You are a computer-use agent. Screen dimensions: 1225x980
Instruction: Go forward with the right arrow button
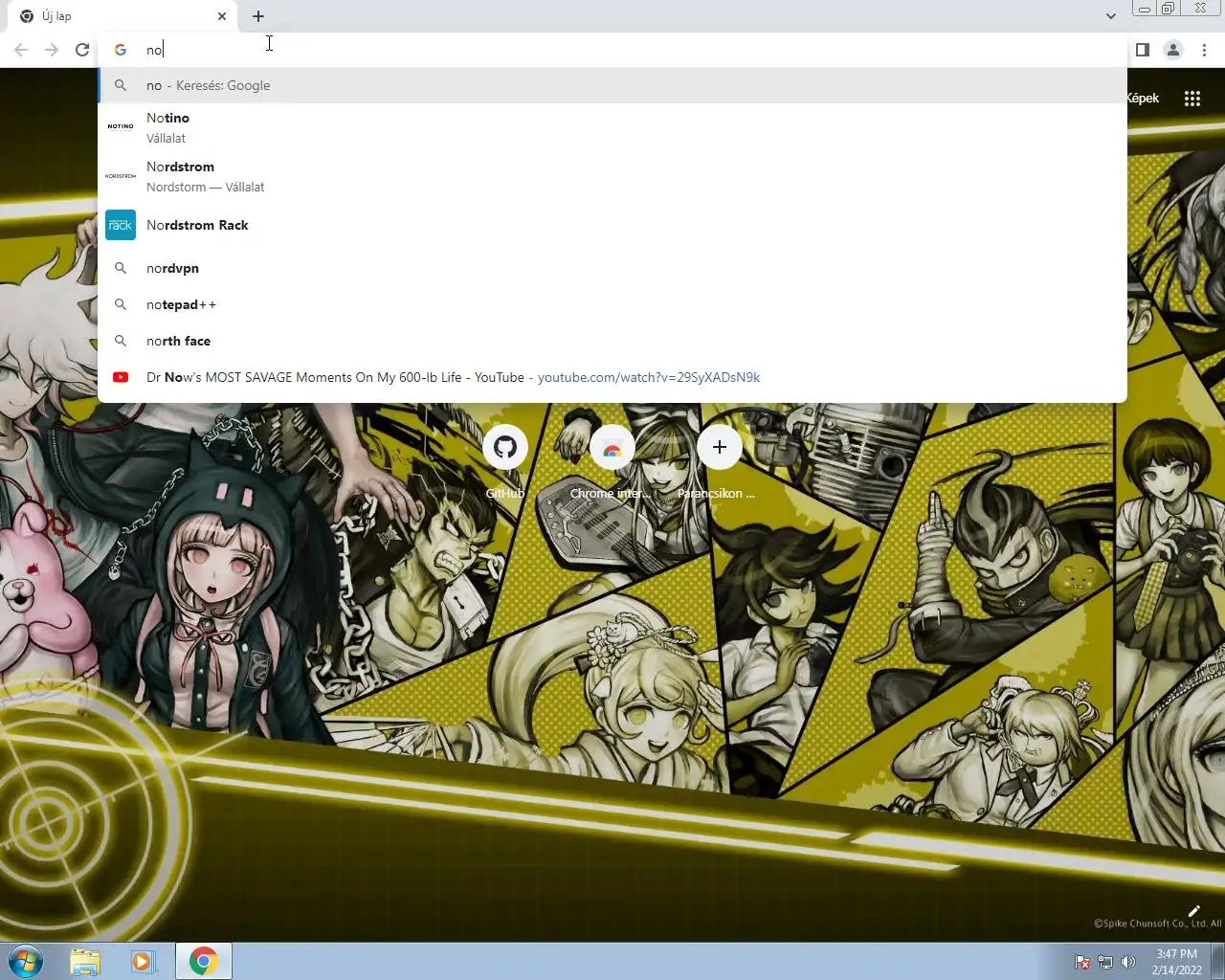(52, 50)
